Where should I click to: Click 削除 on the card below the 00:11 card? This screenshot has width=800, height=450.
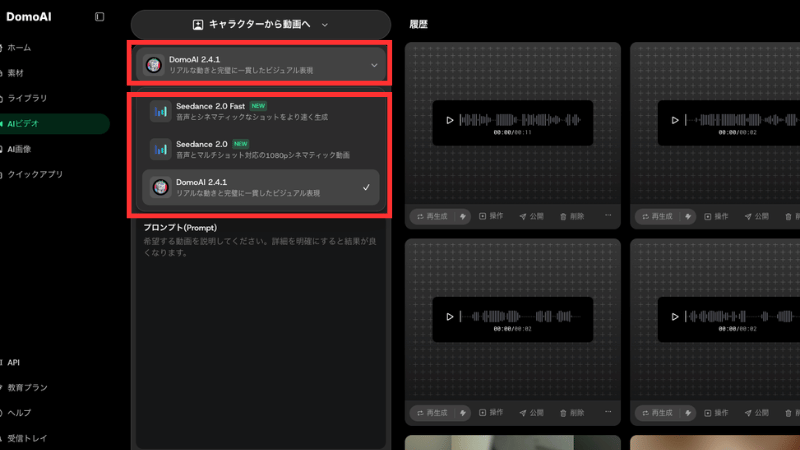571,413
